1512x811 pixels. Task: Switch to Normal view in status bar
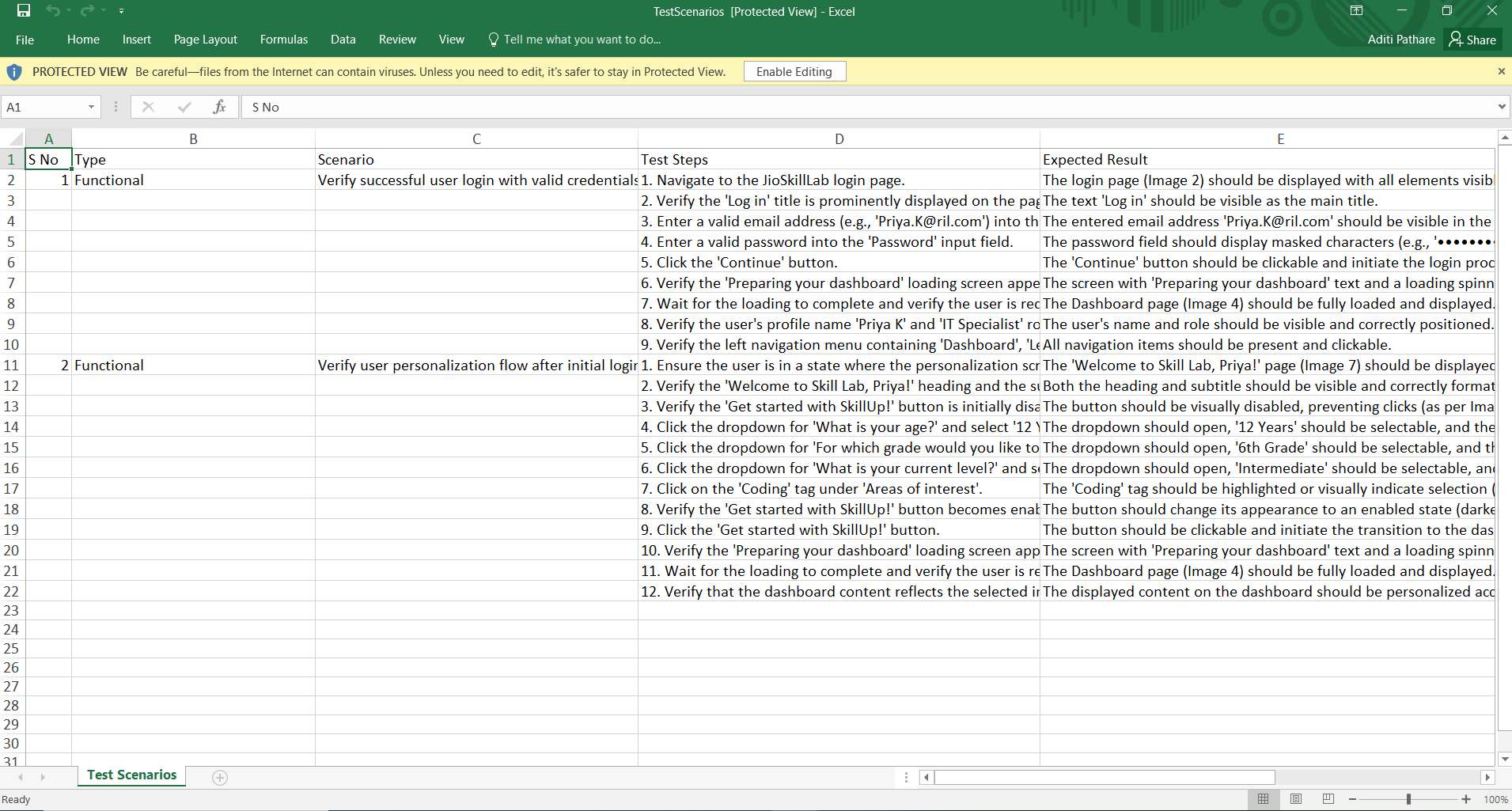[1263, 799]
